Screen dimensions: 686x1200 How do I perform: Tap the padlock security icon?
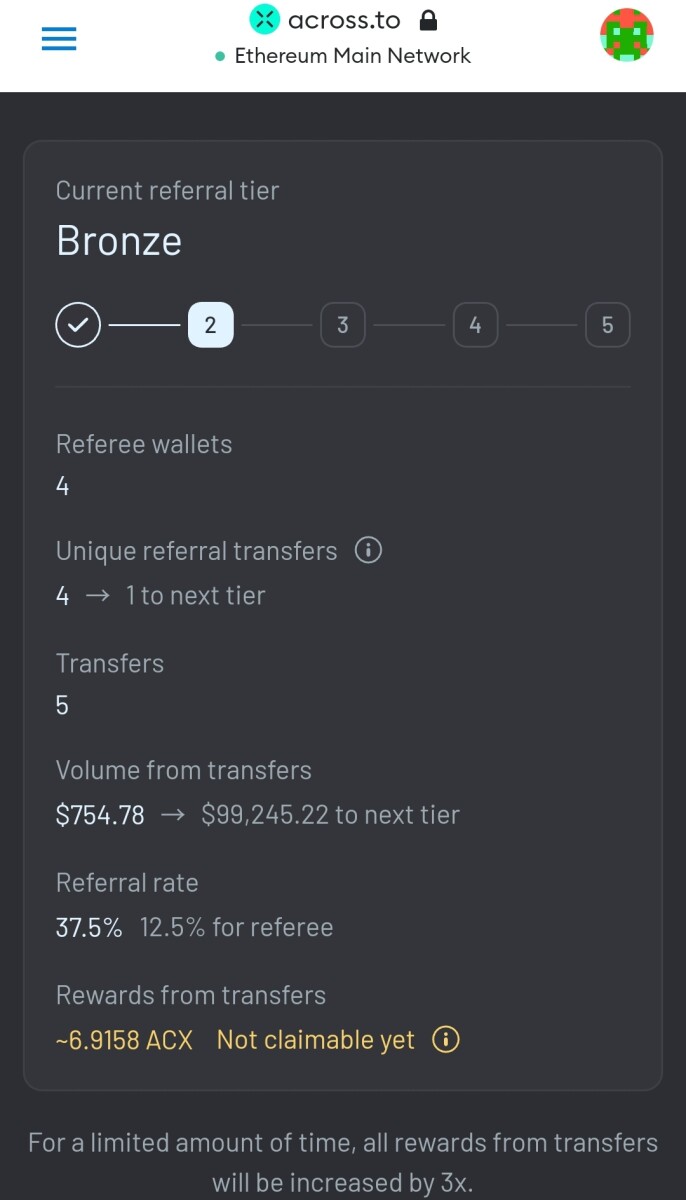[428, 19]
